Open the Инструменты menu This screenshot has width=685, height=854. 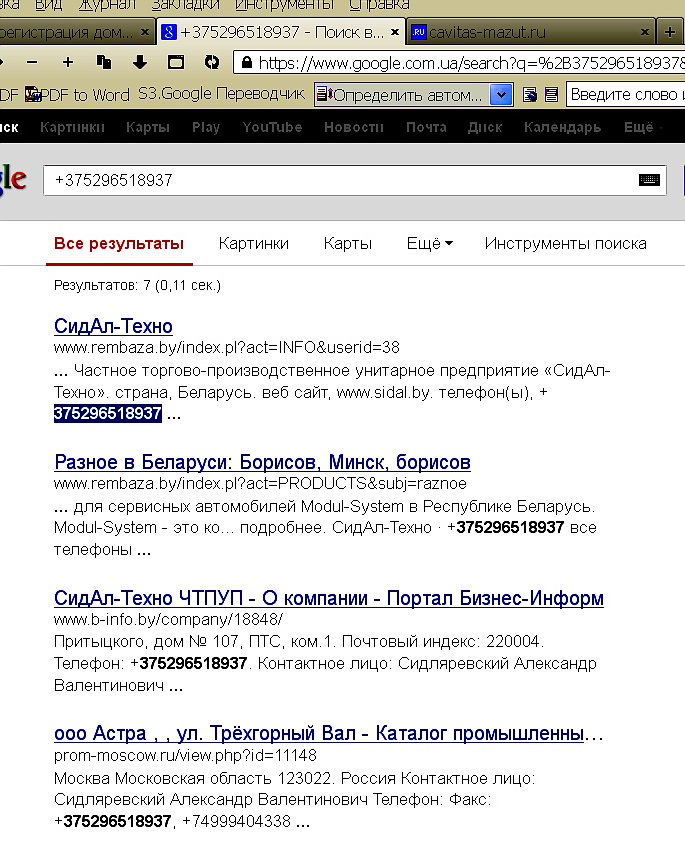284,5
